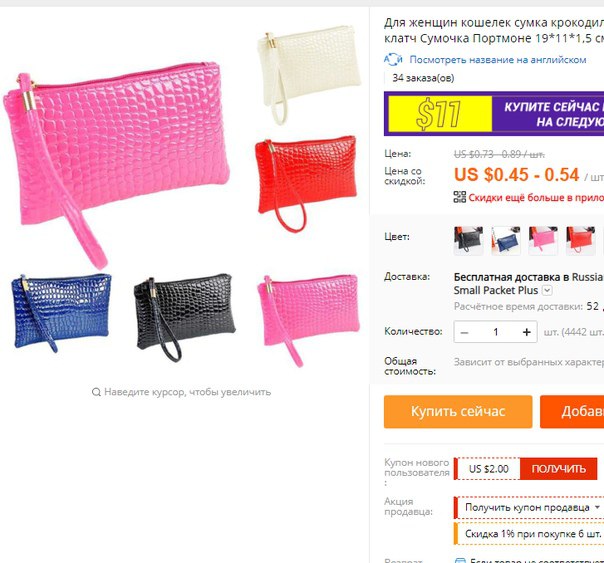This screenshot has width=604, height=563.
Task: Click the magnifier icon under product image
Action: (96, 392)
